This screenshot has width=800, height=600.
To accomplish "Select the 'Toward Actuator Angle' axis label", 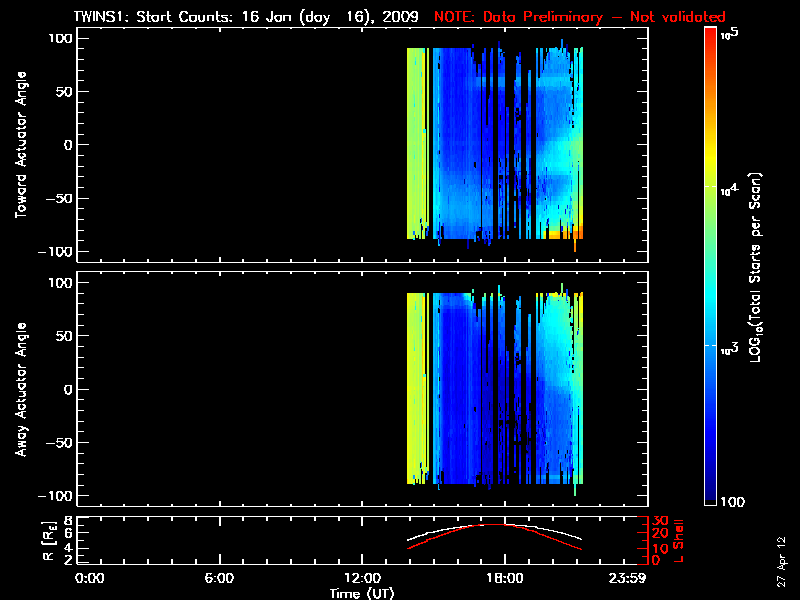I will click(x=19, y=144).
